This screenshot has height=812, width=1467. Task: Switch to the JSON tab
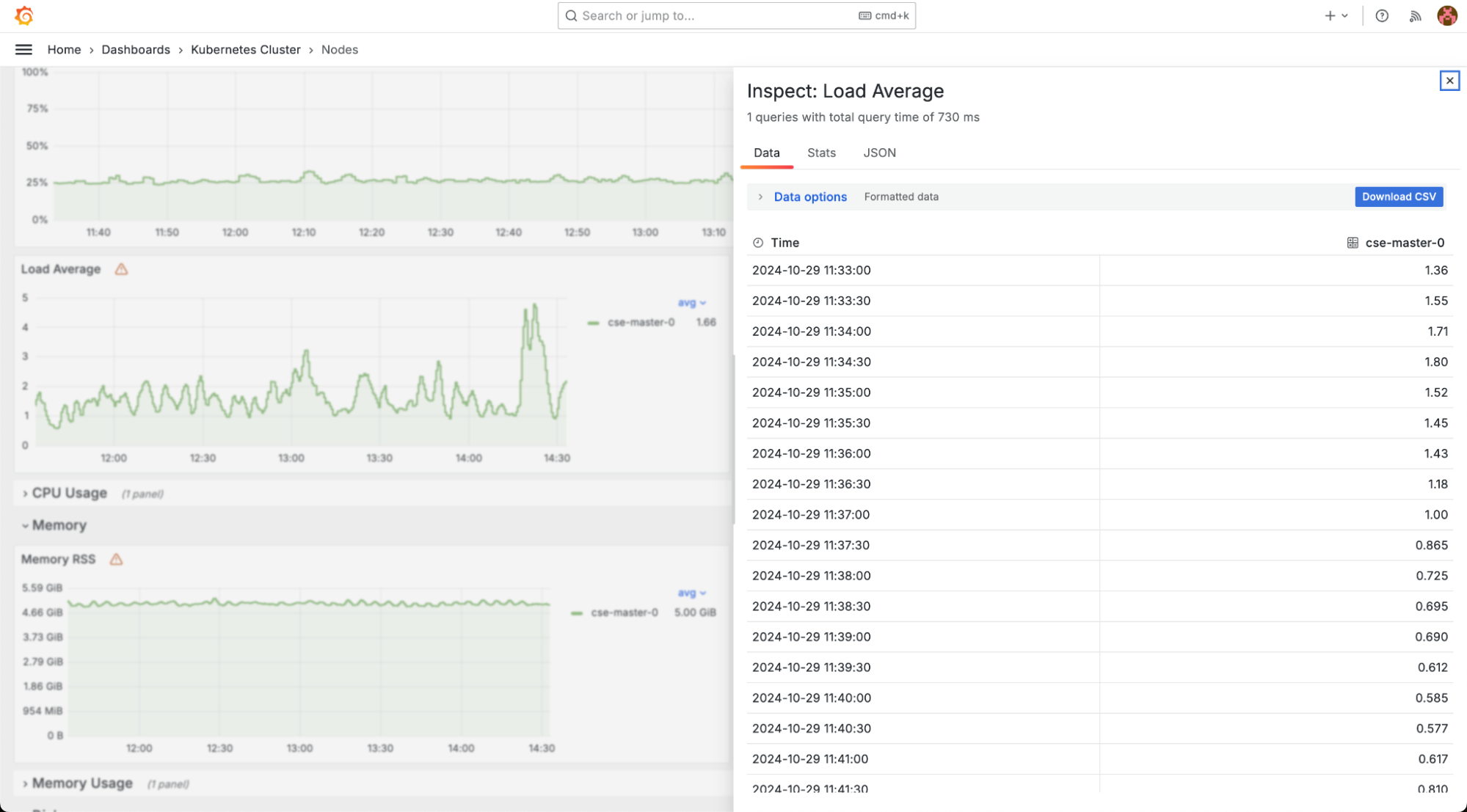[879, 153]
